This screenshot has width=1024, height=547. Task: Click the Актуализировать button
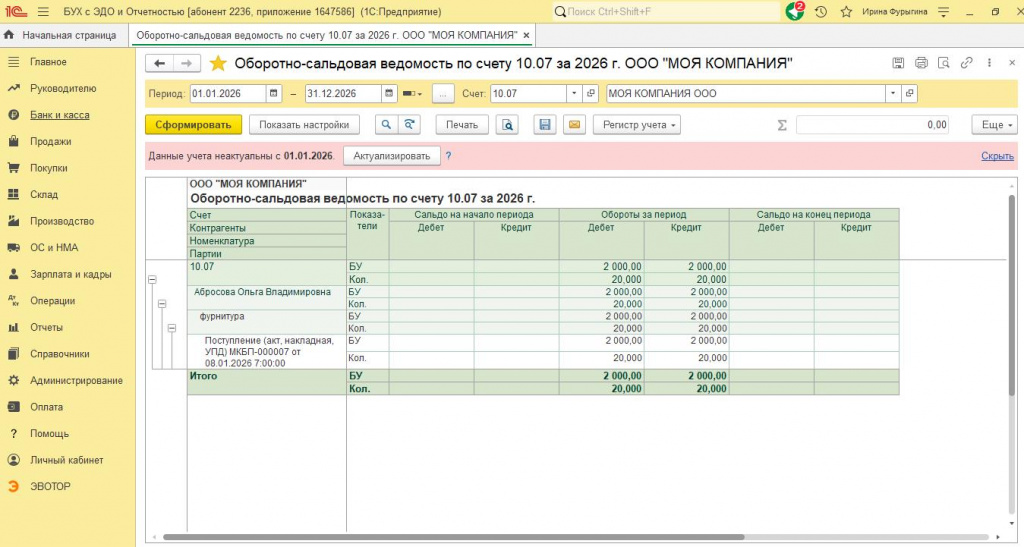click(392, 156)
